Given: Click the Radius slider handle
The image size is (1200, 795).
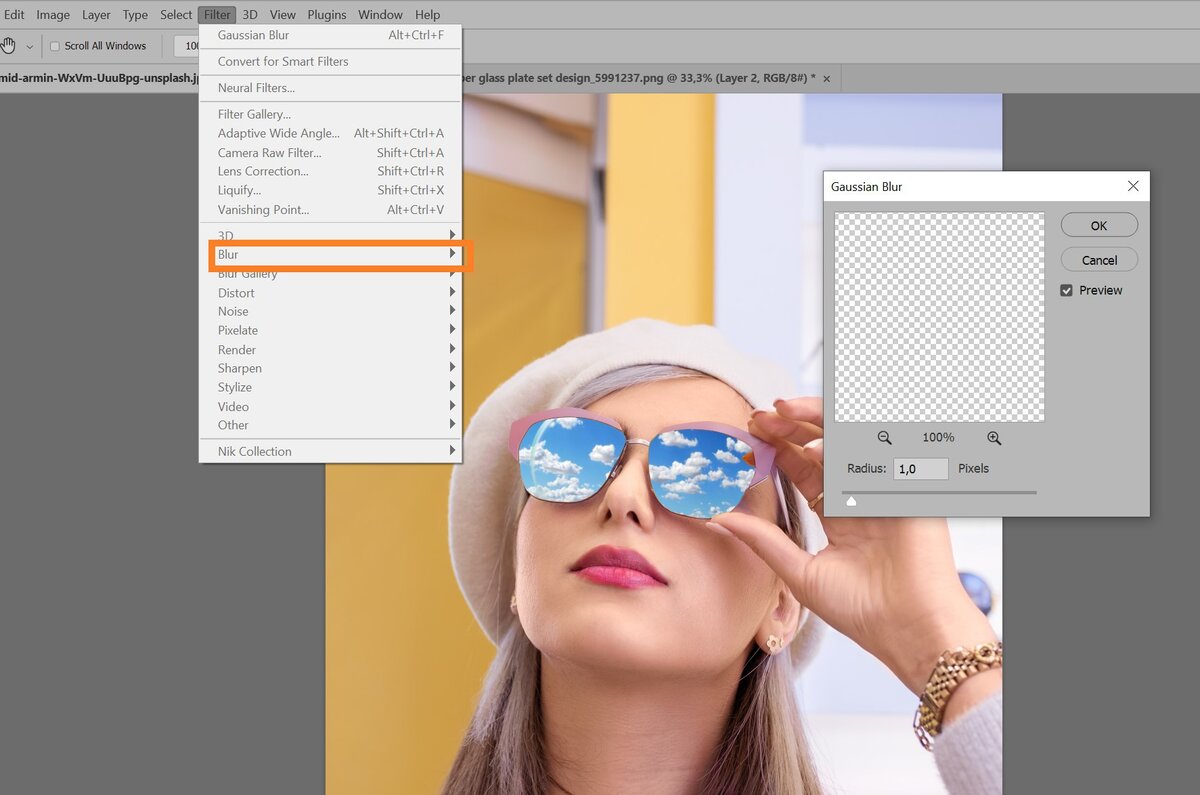Looking at the screenshot, I should [x=851, y=500].
